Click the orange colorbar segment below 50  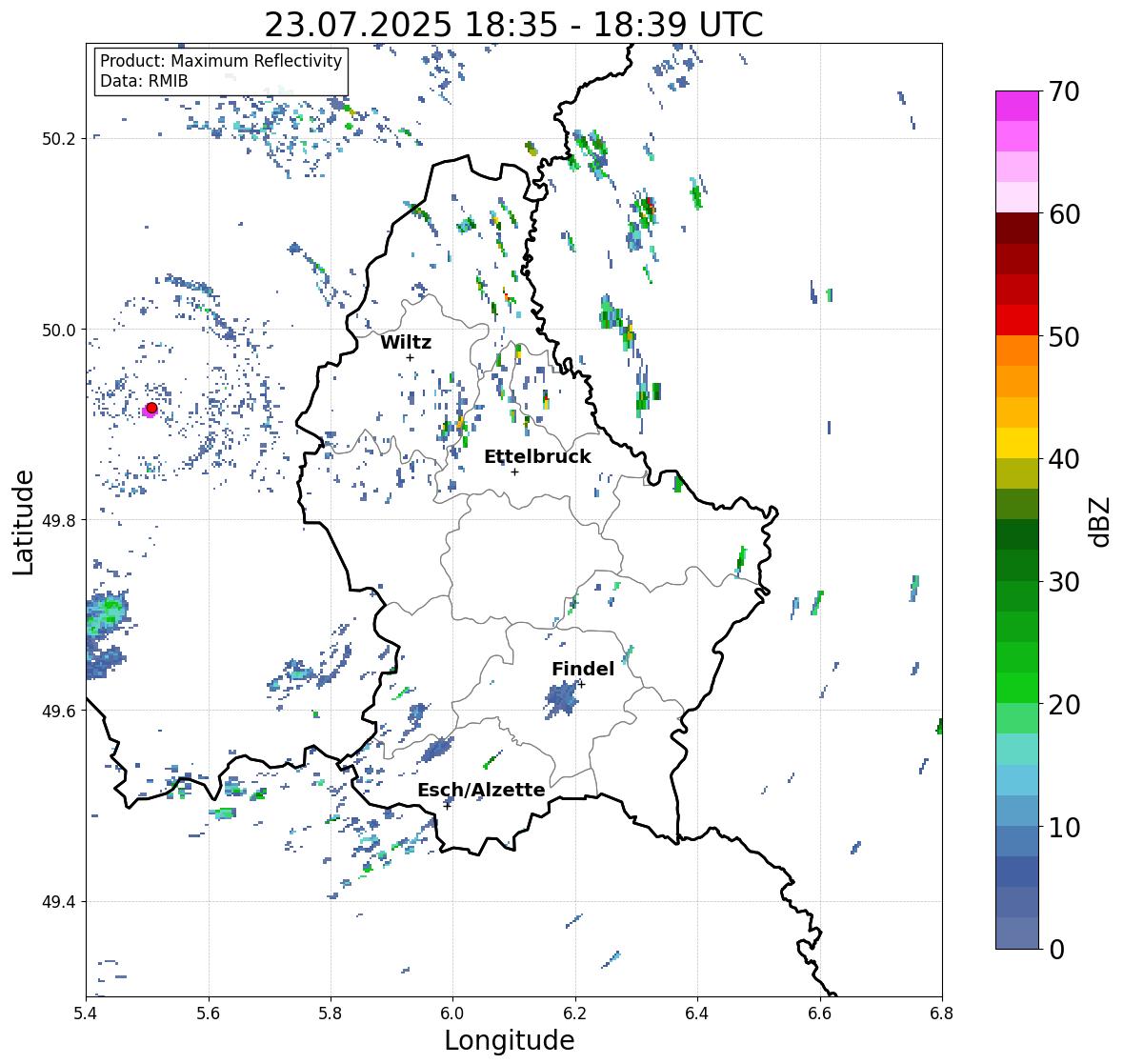[1017, 351]
